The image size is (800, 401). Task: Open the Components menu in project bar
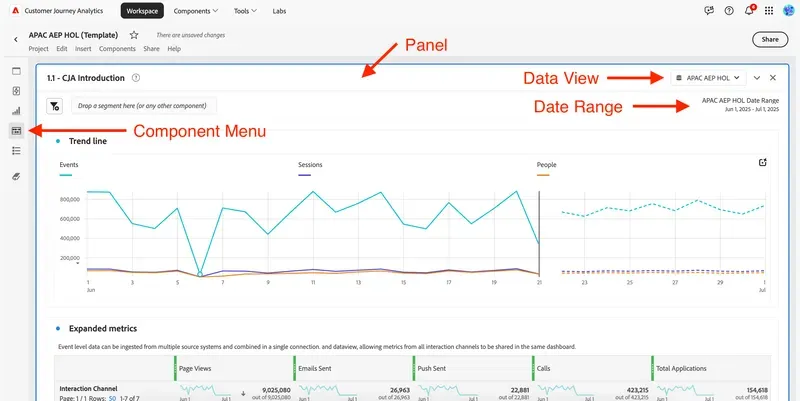117,49
